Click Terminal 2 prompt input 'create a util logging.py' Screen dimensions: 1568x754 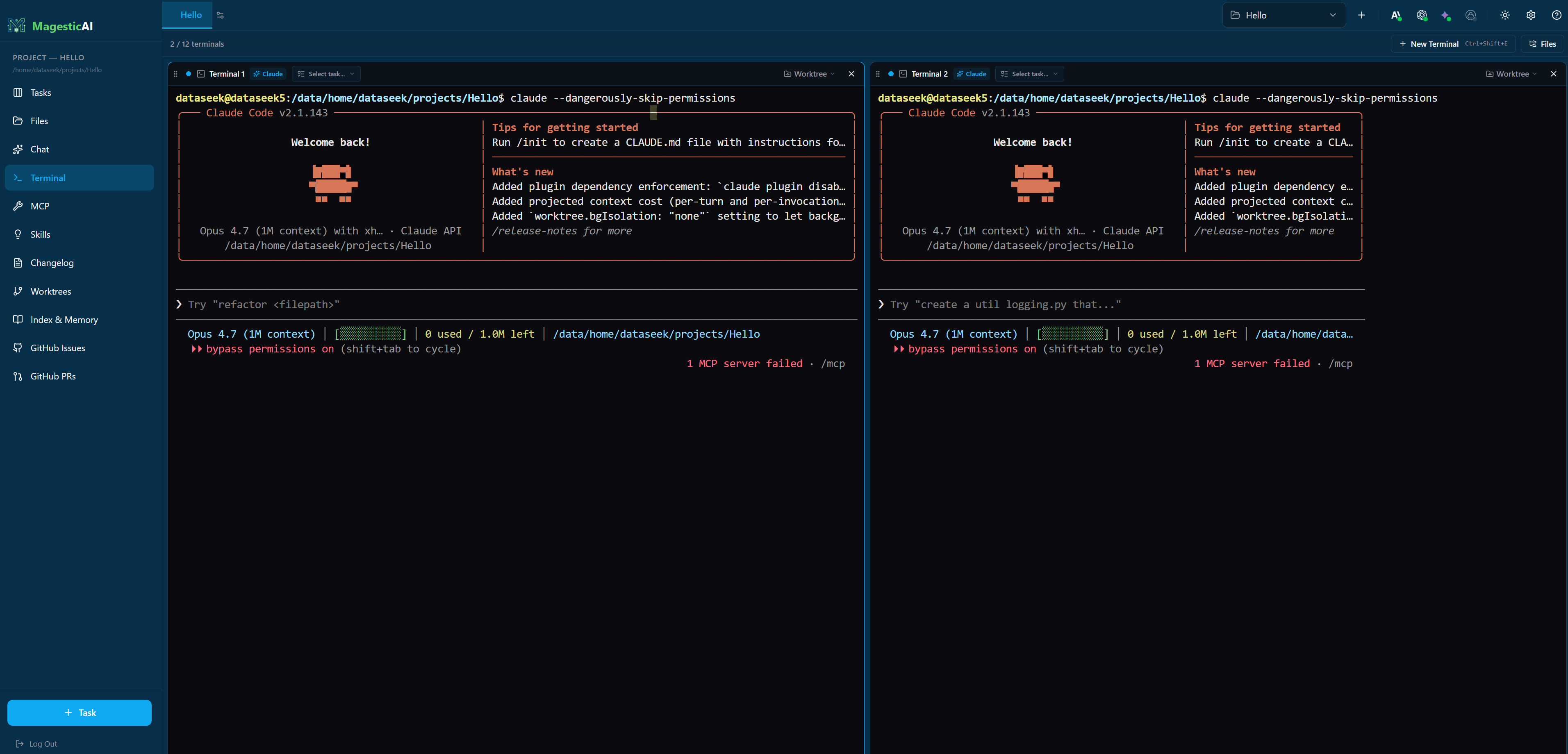click(1121, 304)
